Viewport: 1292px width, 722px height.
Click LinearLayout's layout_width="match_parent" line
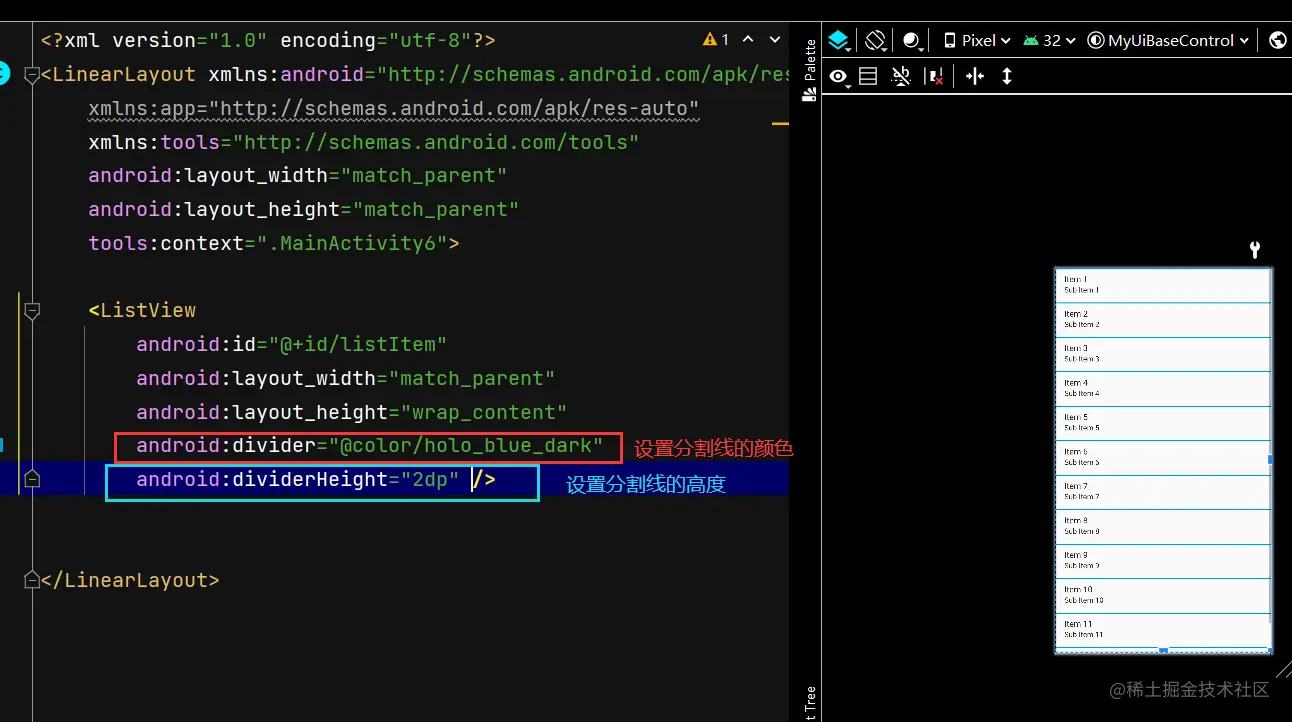coord(298,176)
